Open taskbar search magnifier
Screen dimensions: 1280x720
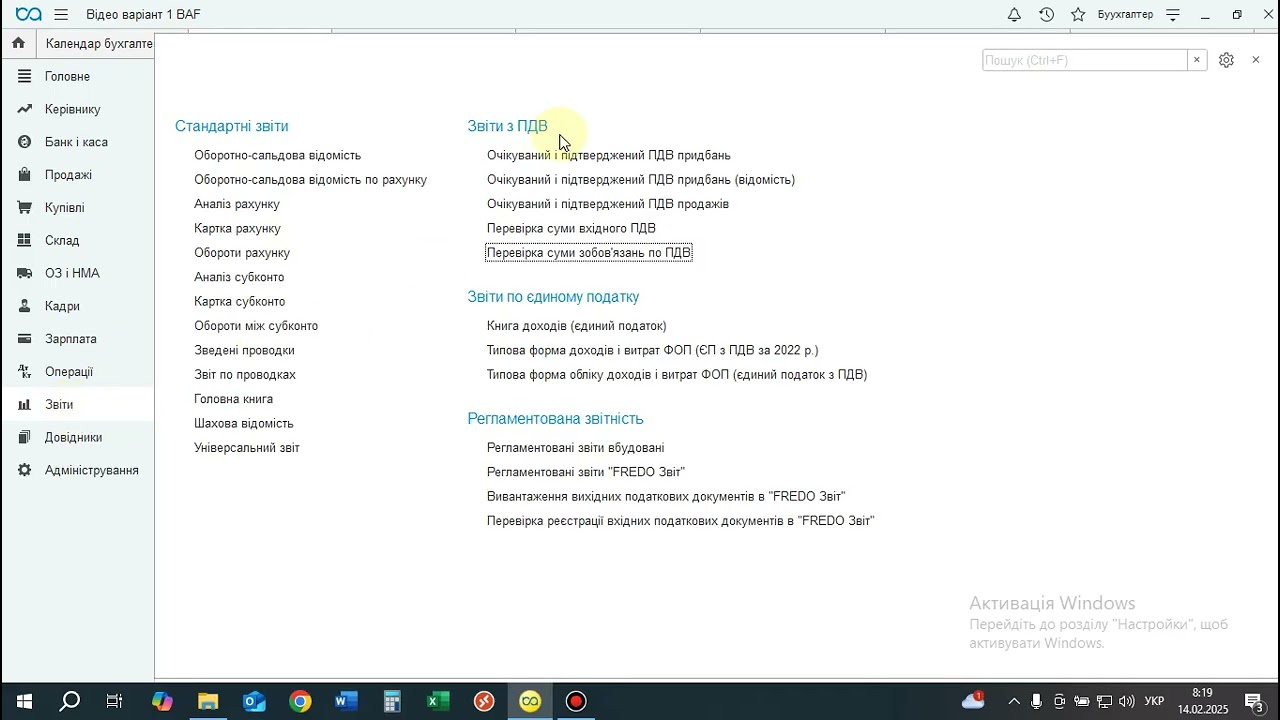pyautogui.click(x=69, y=701)
